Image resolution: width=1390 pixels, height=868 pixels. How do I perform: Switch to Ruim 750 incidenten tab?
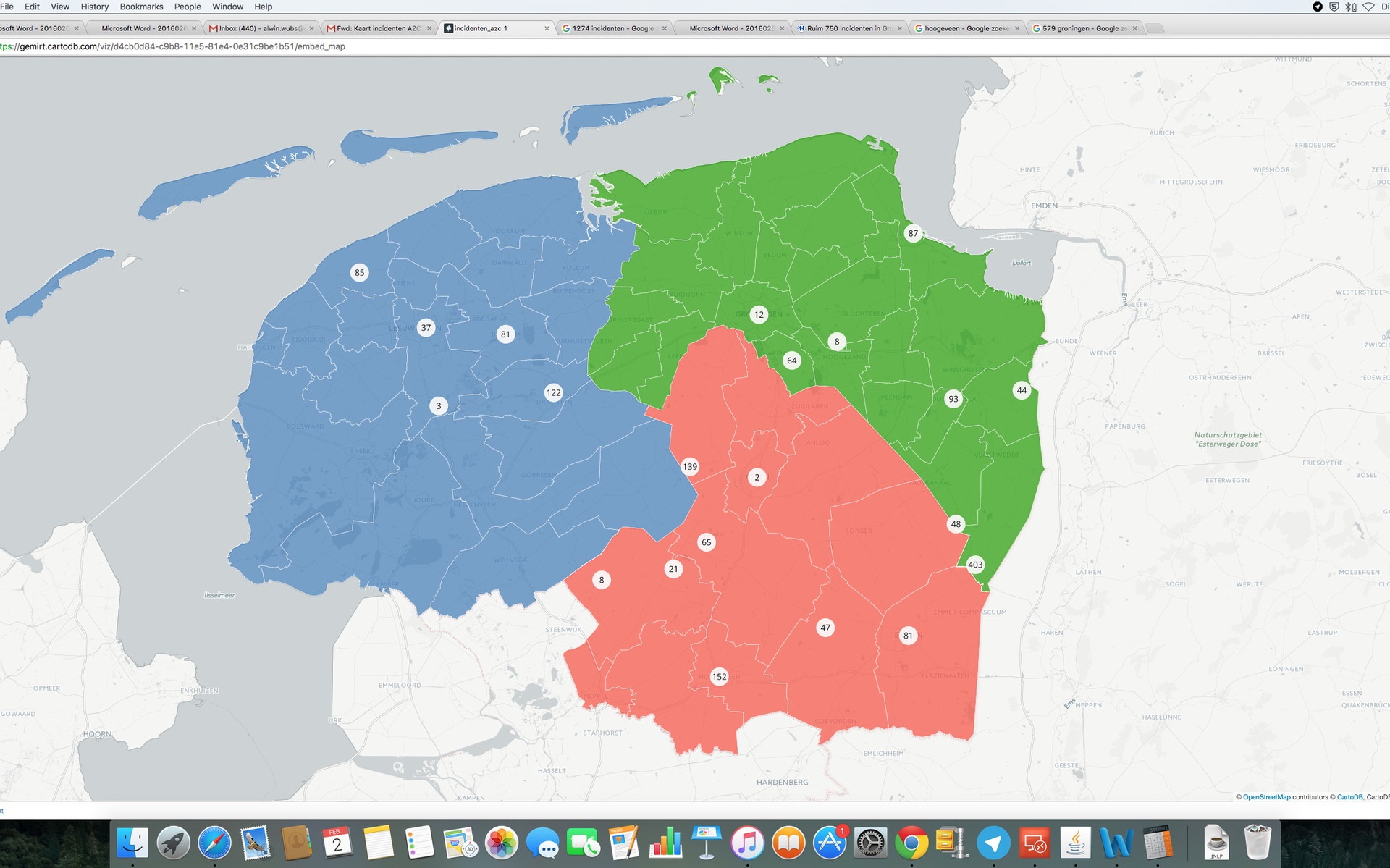tap(849, 28)
